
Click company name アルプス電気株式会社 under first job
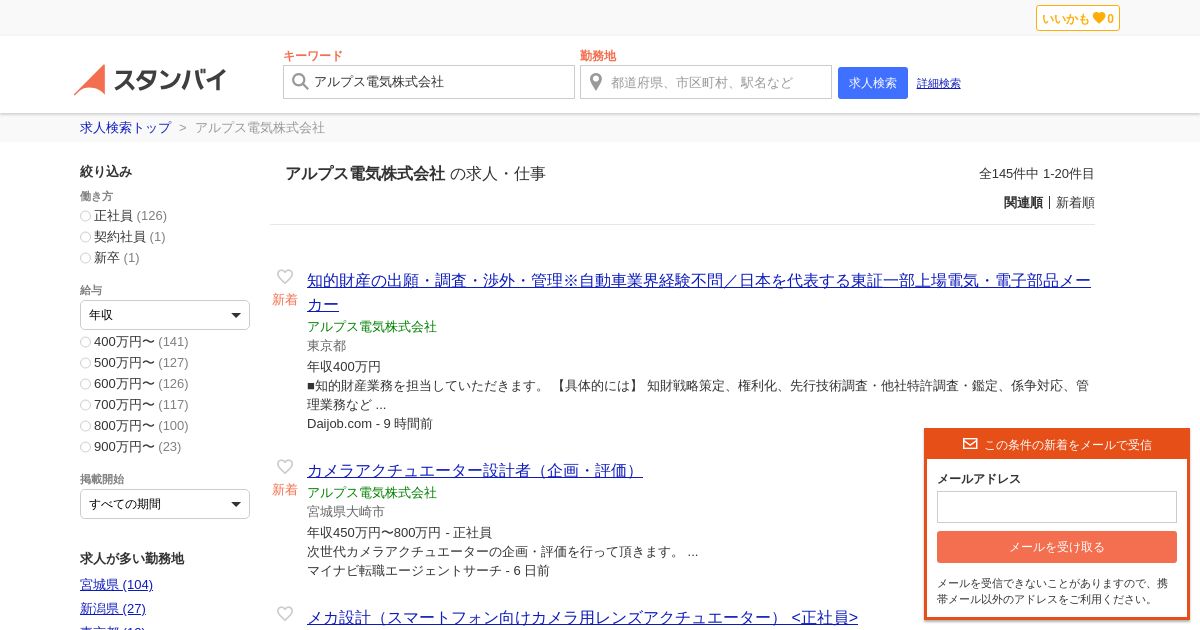372,327
